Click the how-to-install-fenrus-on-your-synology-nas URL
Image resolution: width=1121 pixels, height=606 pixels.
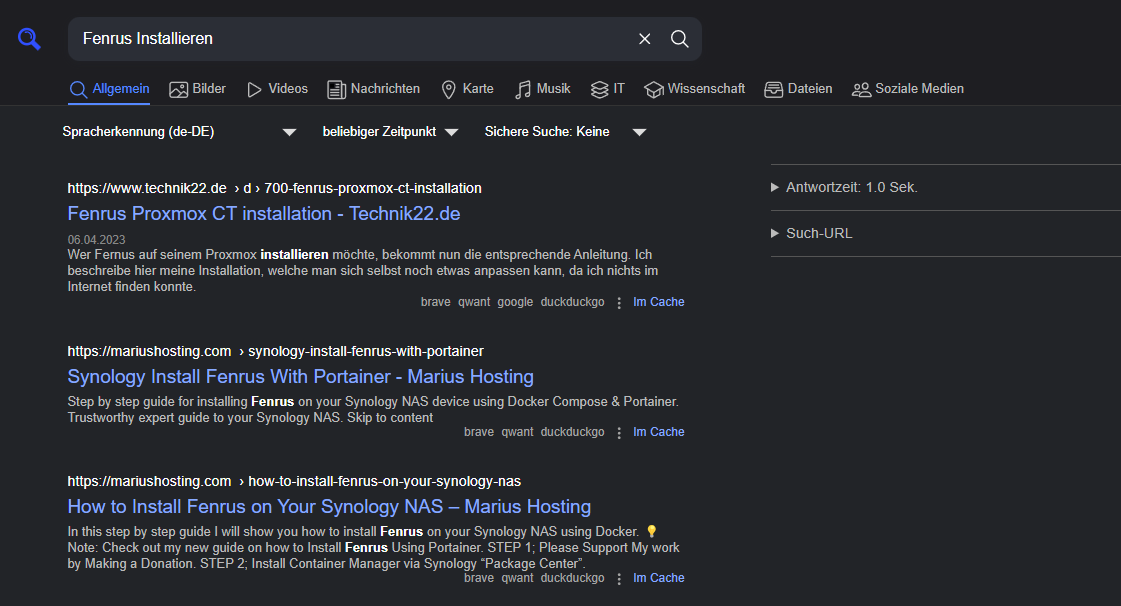294,481
